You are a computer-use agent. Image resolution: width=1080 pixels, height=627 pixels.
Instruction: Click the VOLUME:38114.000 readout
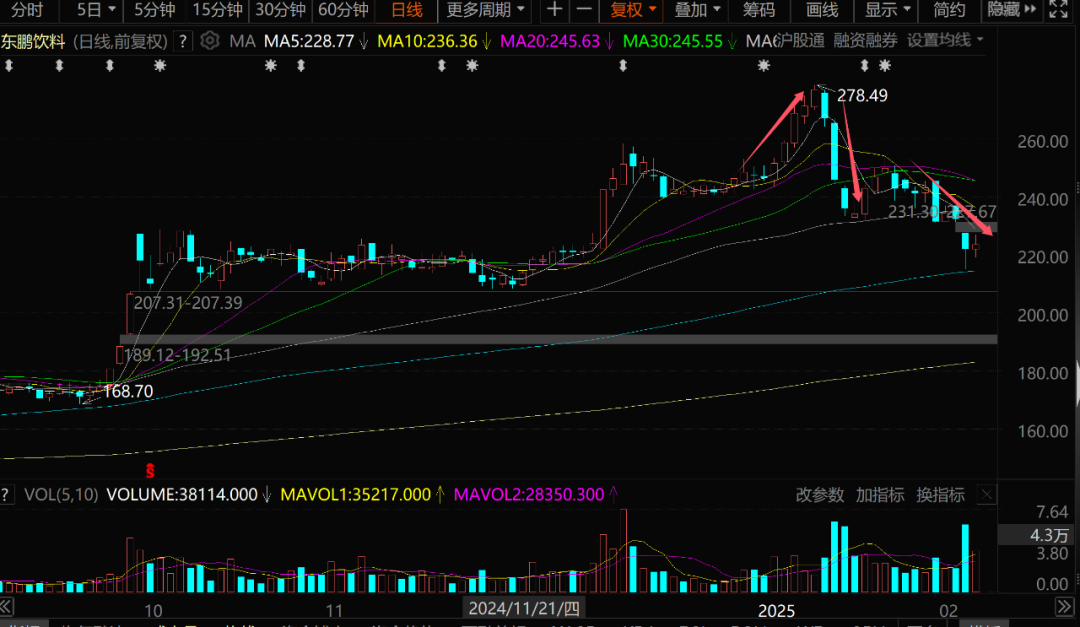[x=182, y=495]
